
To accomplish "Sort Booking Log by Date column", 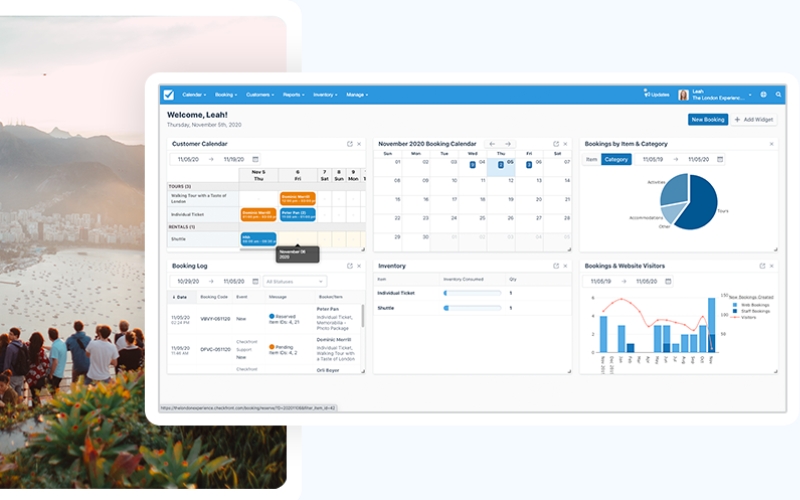I will (181, 297).
